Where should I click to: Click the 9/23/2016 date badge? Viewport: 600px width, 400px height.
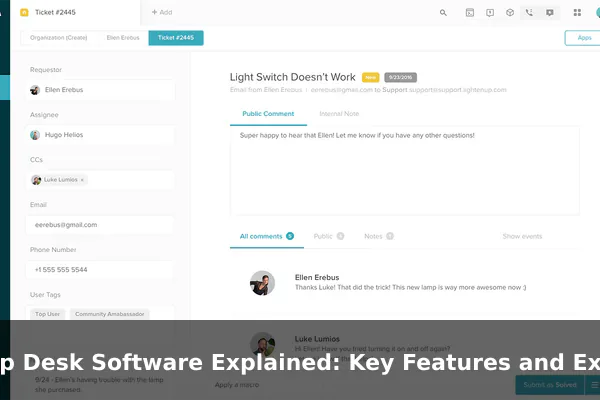(401, 77)
